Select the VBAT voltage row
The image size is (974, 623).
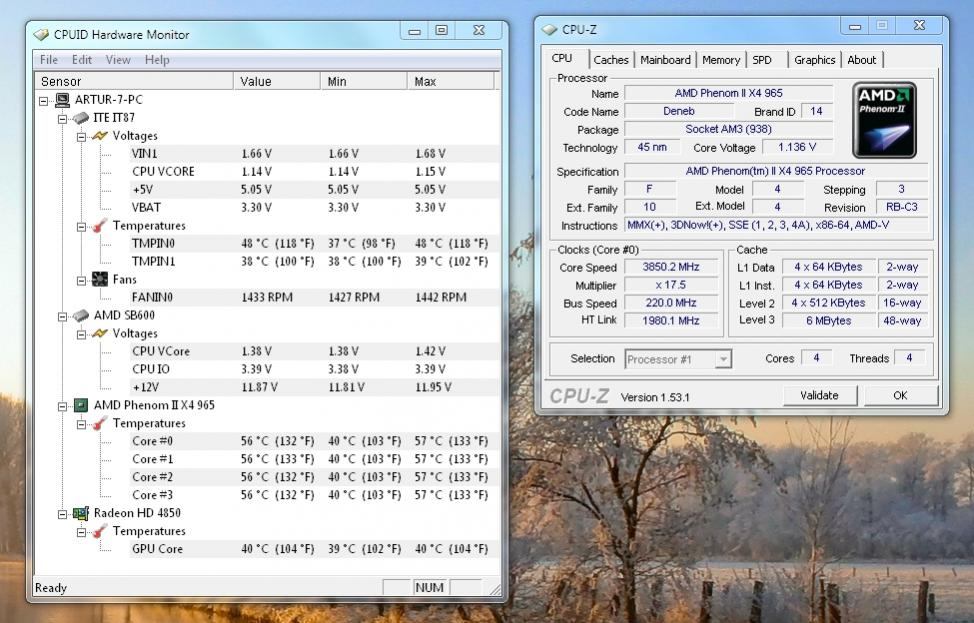[x=314, y=207]
